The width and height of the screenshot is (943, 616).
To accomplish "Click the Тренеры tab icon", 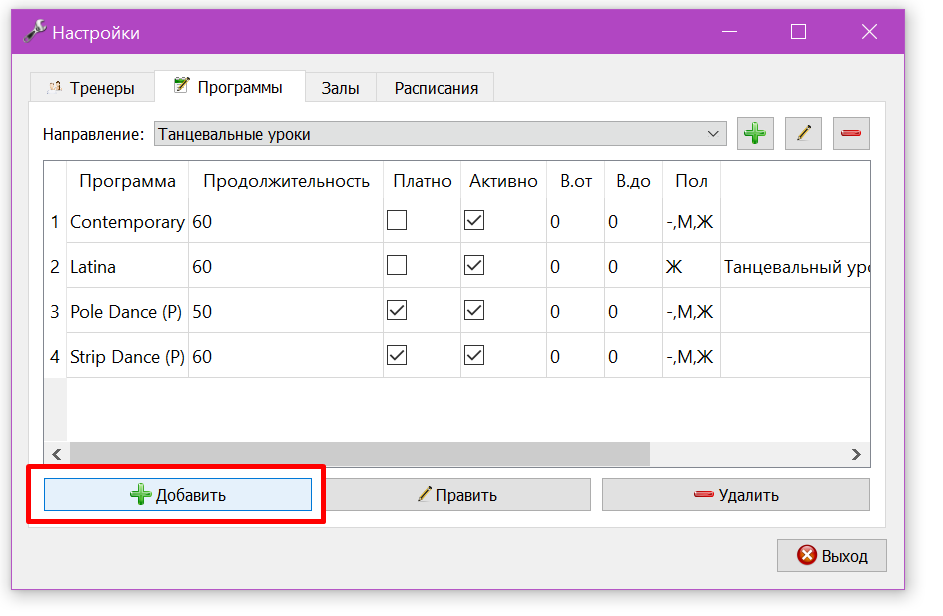I will click(55, 87).
